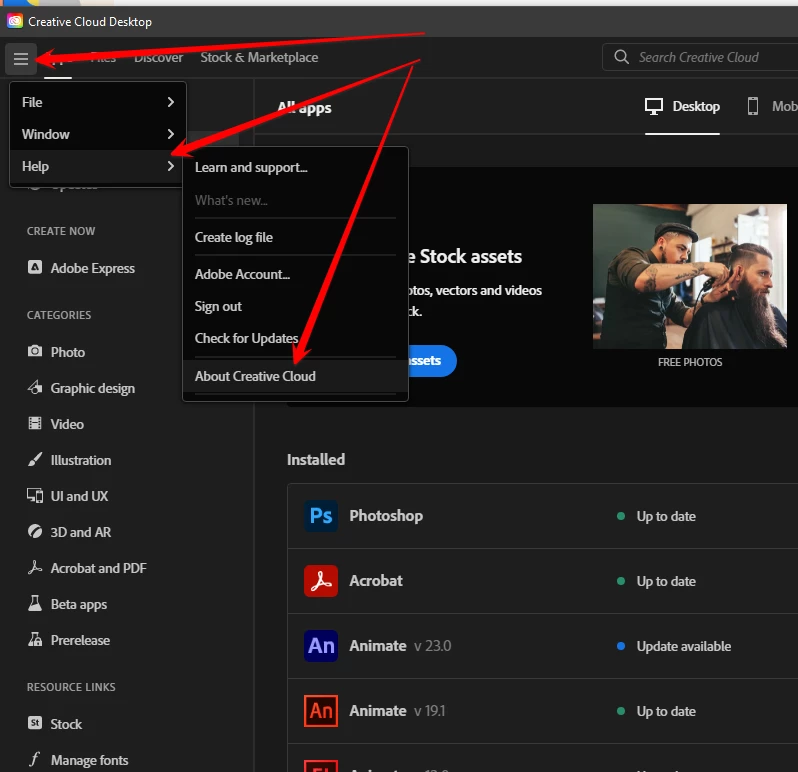Click the FREE PHOTOS caption
The height and width of the screenshot is (772, 798).
(x=690, y=362)
